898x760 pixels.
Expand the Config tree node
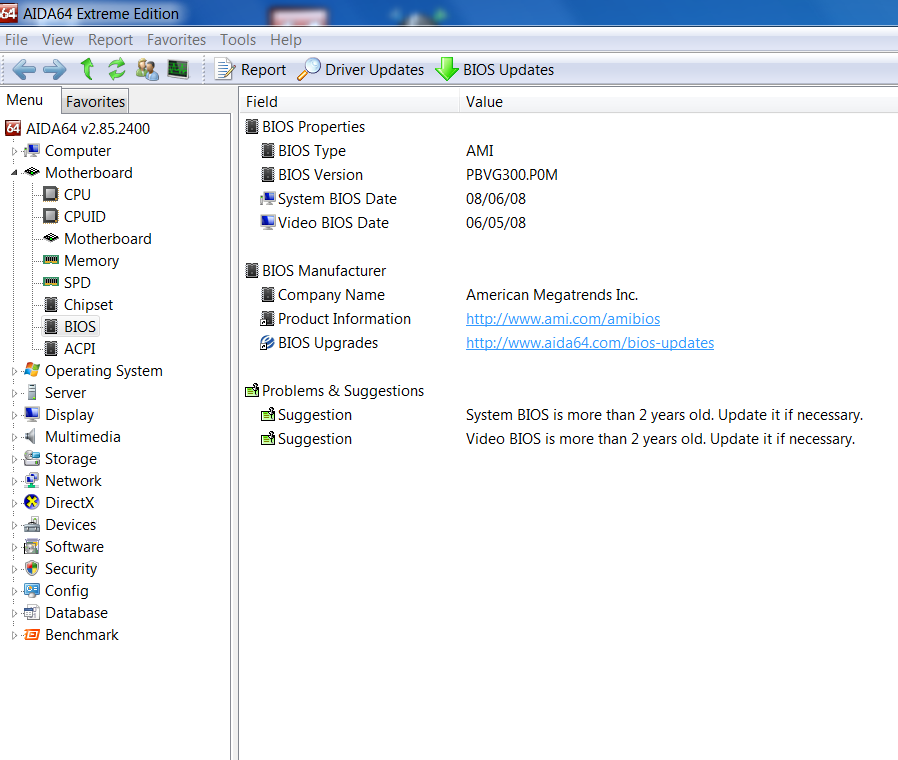tap(14, 591)
